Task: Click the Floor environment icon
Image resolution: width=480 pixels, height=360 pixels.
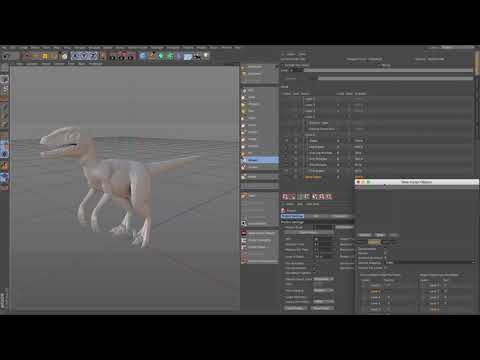Action: pyautogui.click(x=188, y=57)
